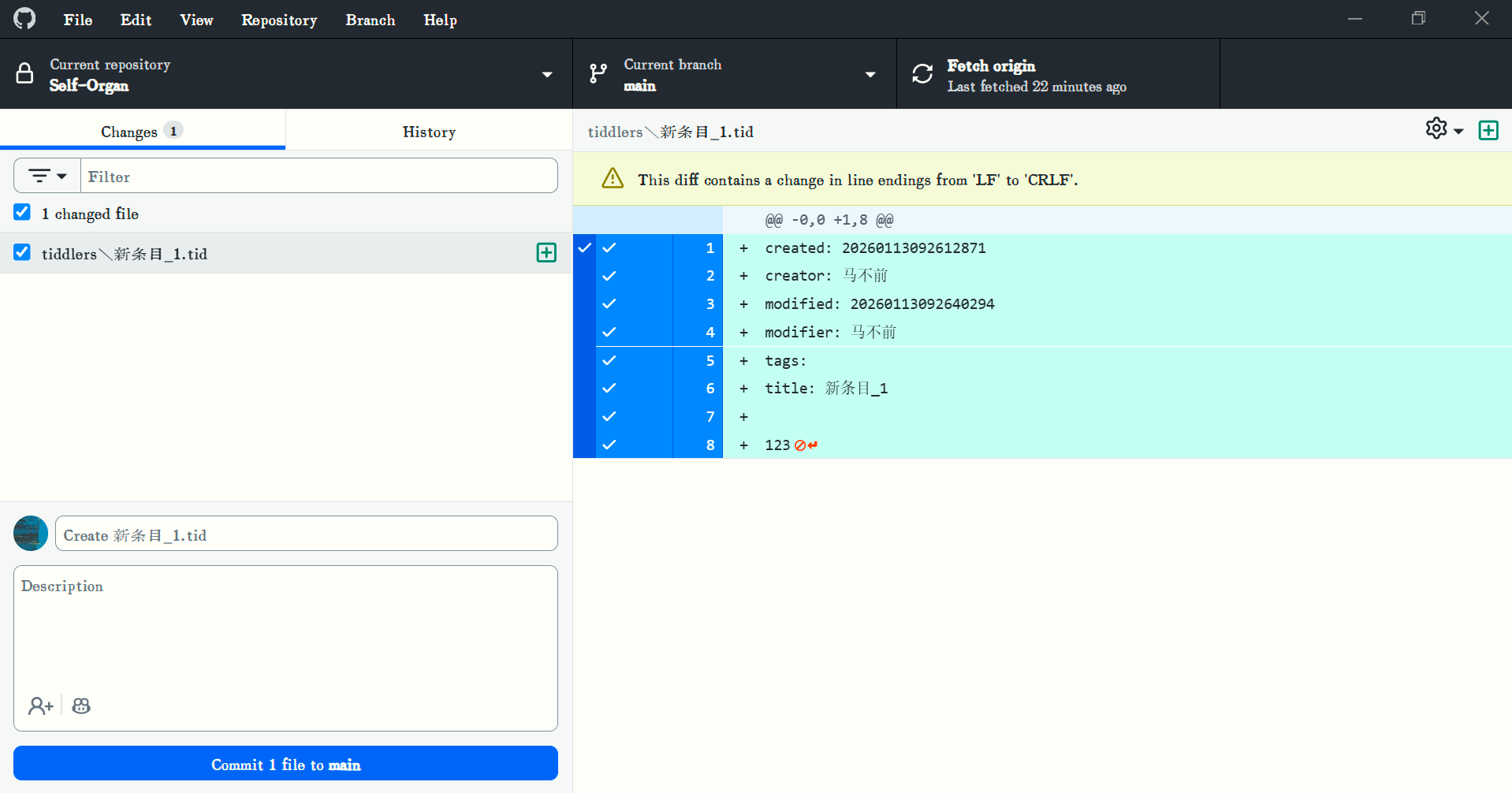Open the Branch menu
Screen dimensions: 1512x793
(x=370, y=20)
